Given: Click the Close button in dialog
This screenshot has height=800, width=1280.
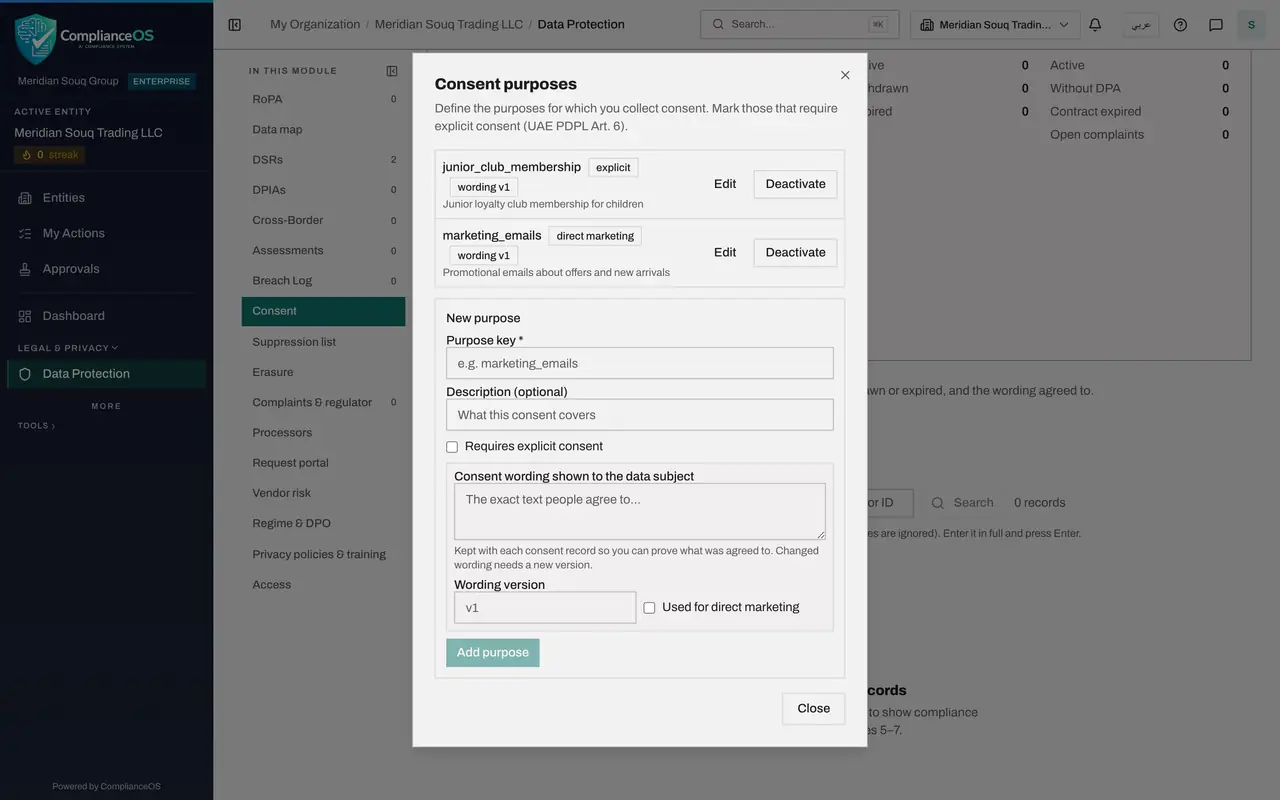Looking at the screenshot, I should point(813,708).
